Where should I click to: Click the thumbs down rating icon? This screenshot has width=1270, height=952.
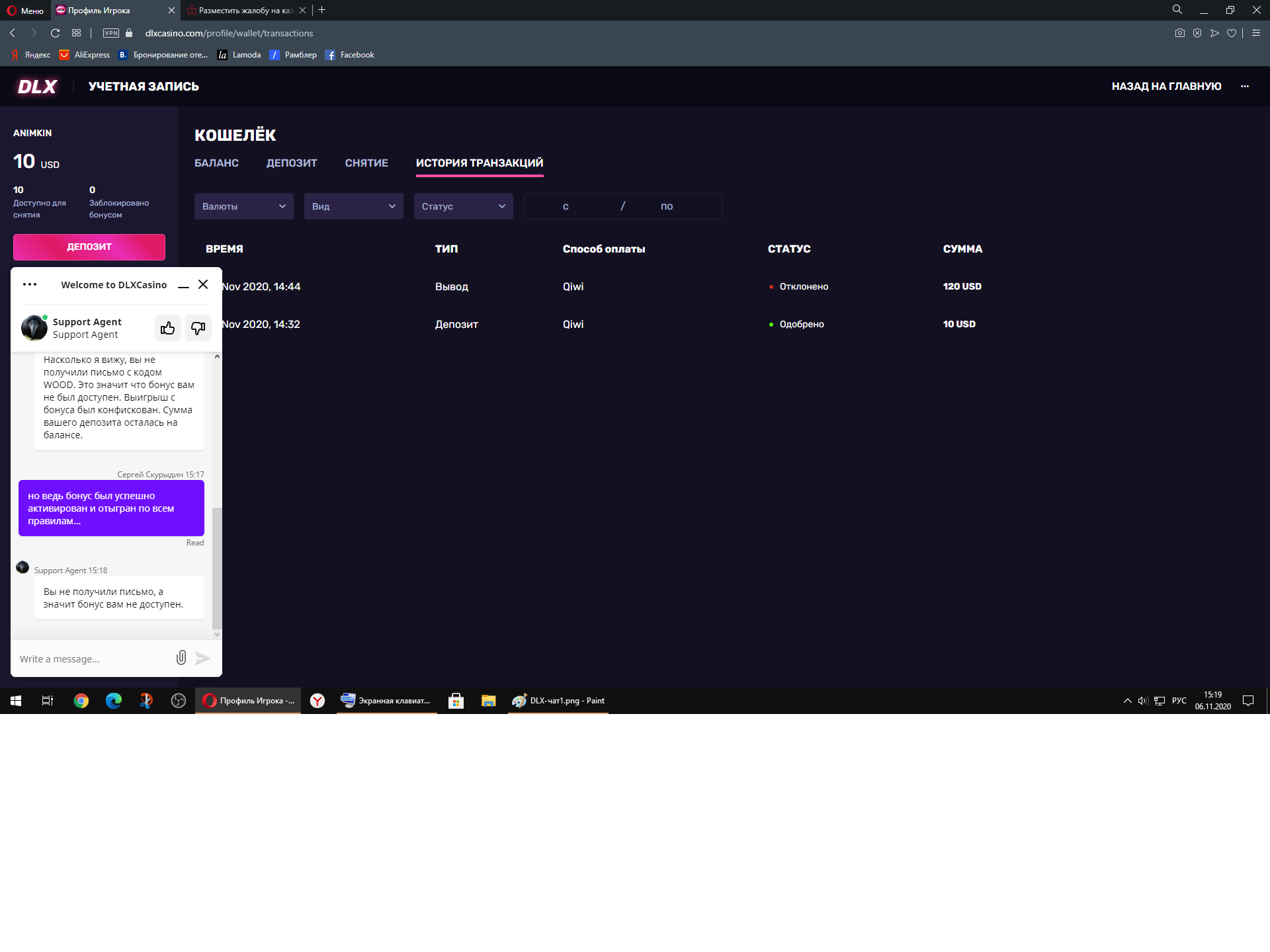pyautogui.click(x=198, y=328)
